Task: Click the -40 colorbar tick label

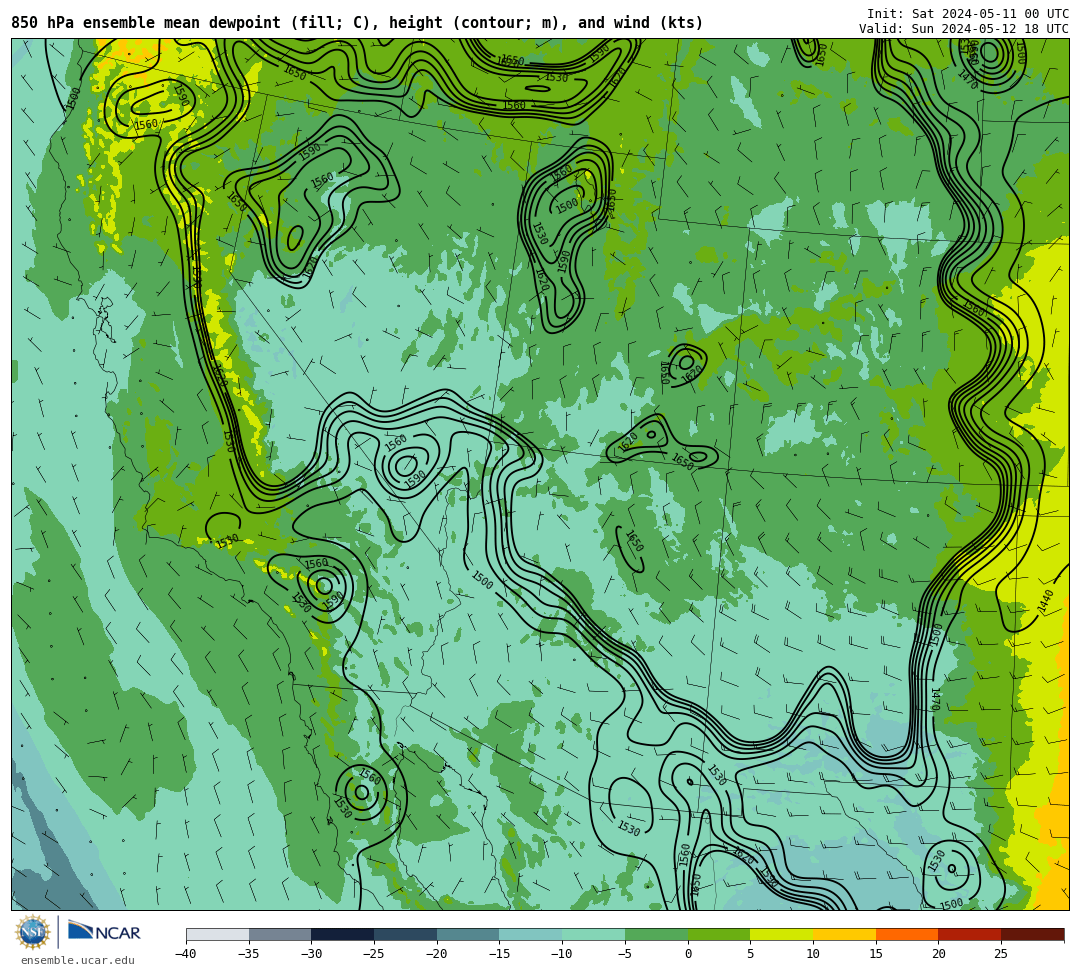Action: point(186,954)
